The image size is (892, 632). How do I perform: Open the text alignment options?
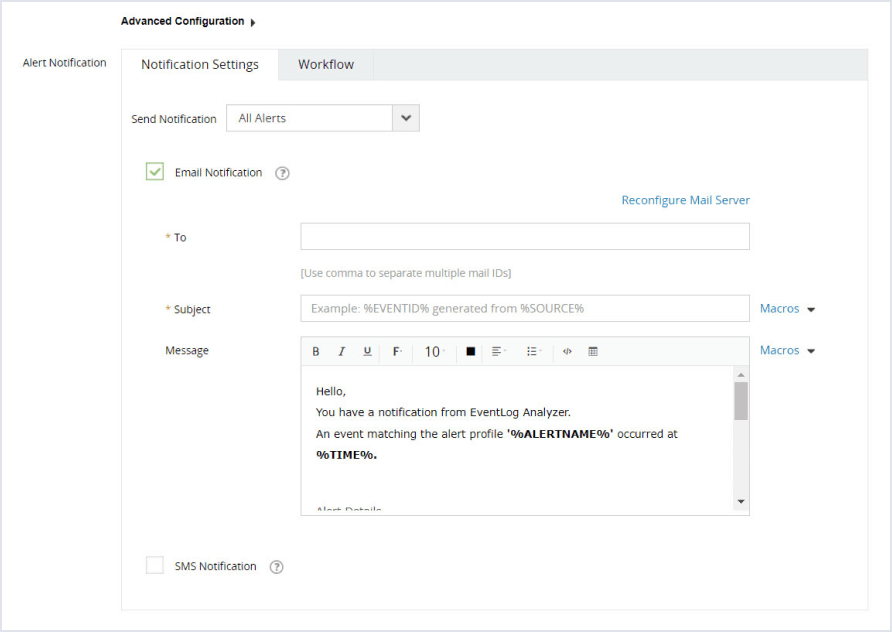499,352
